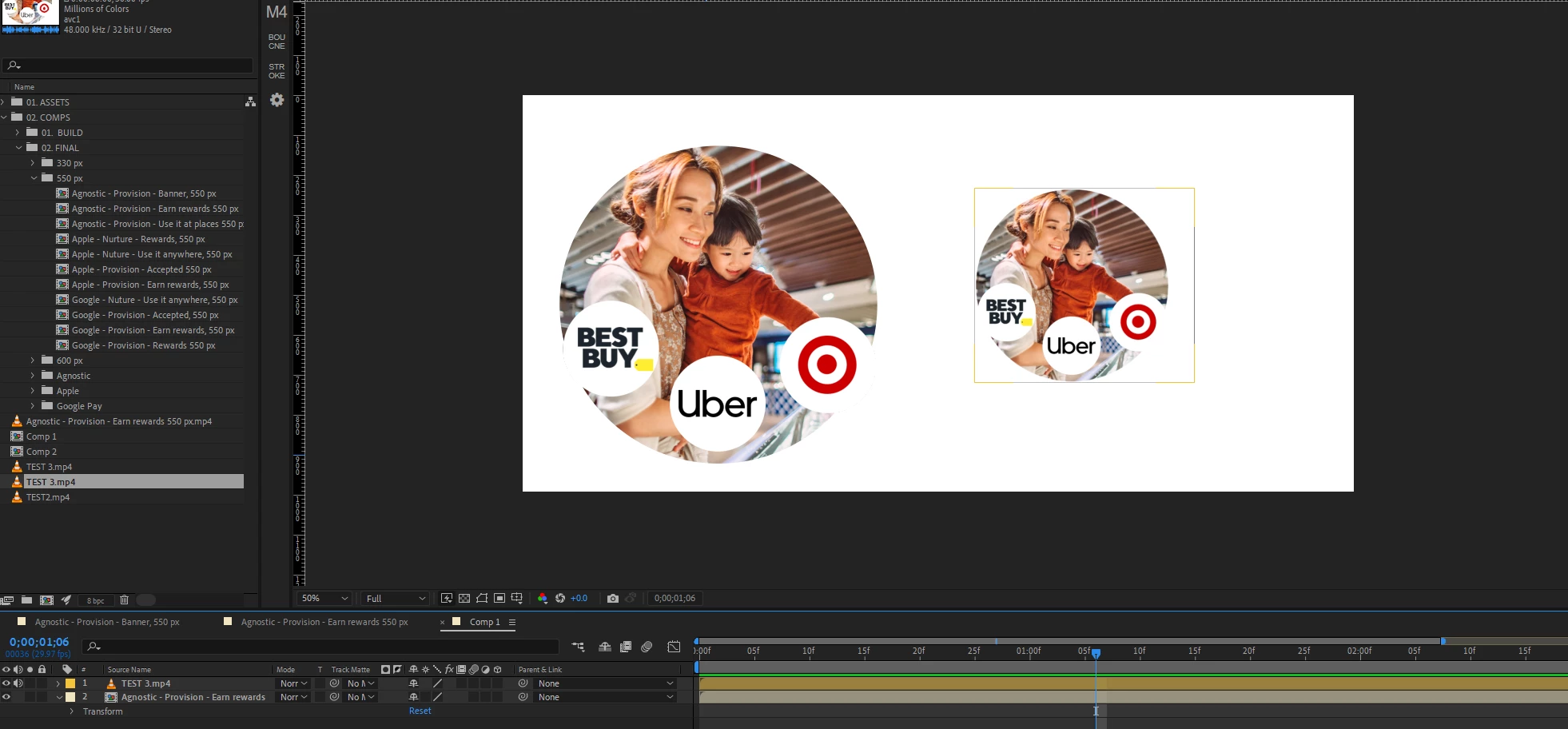Open grid and guide options in viewer
1568x729 pixels.
(517, 599)
